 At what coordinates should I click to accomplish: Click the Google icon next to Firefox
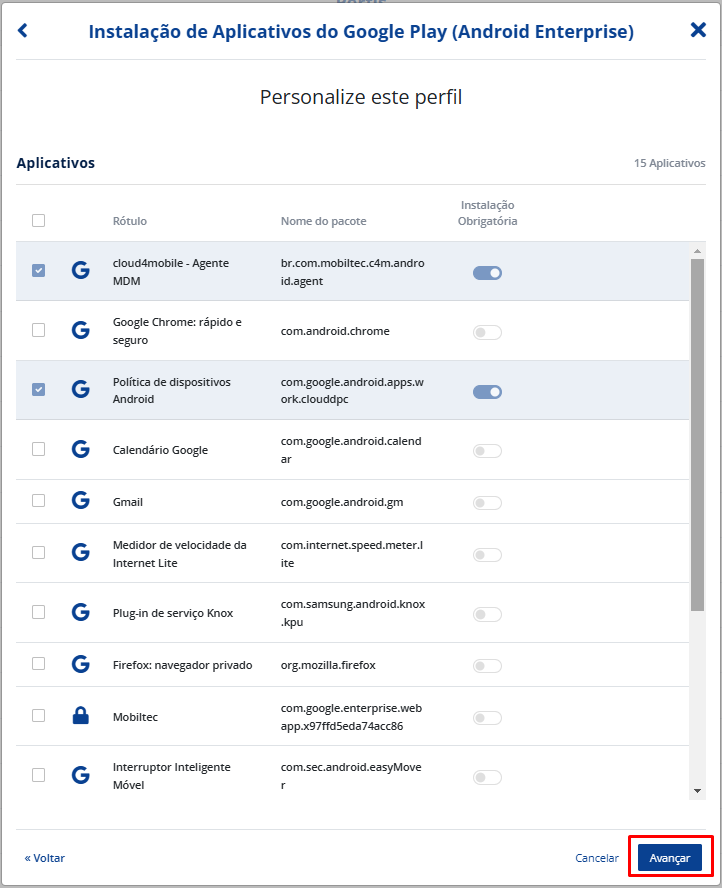coord(80,664)
